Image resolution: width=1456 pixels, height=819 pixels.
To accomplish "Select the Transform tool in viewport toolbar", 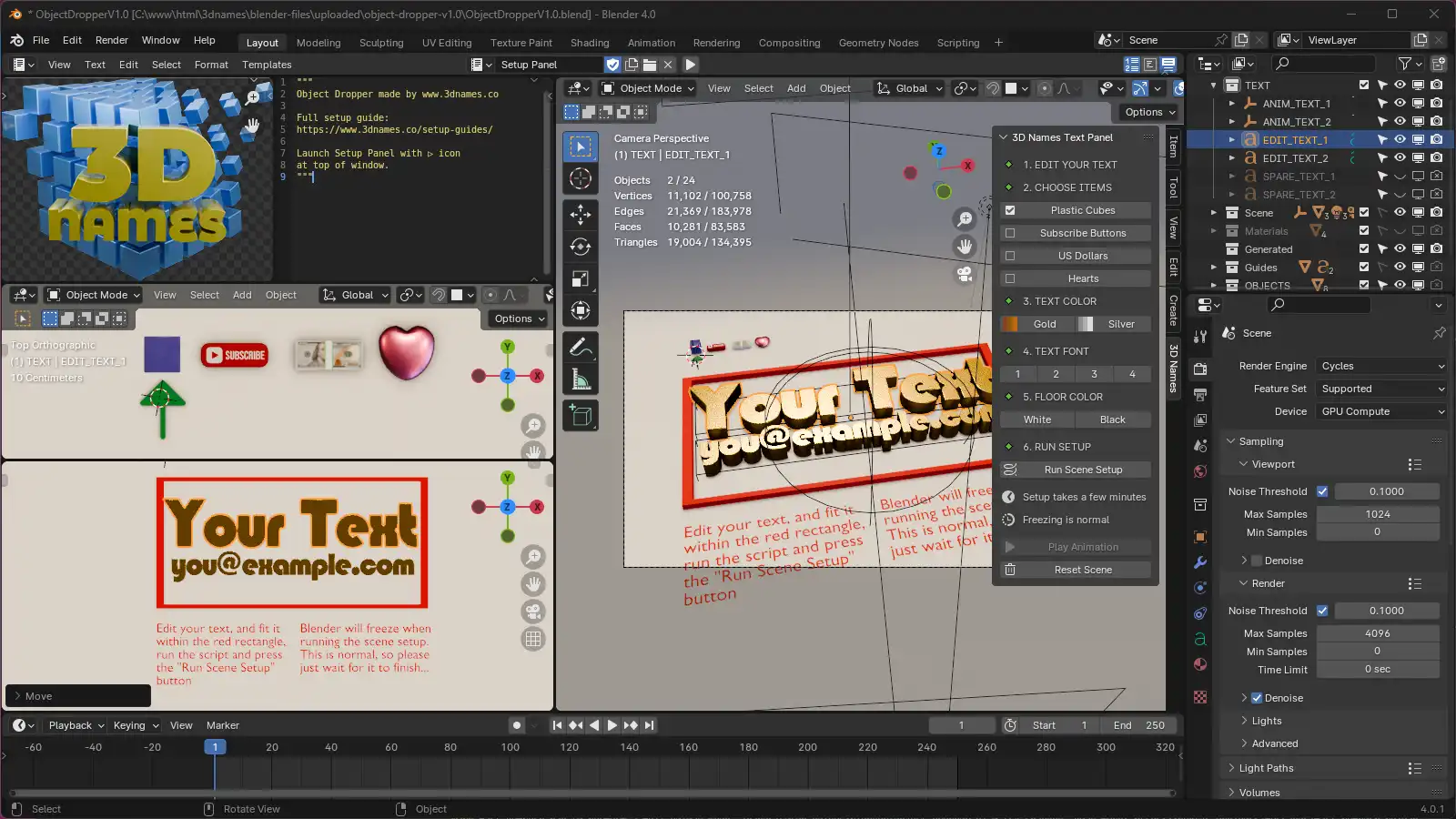I will pyautogui.click(x=581, y=311).
